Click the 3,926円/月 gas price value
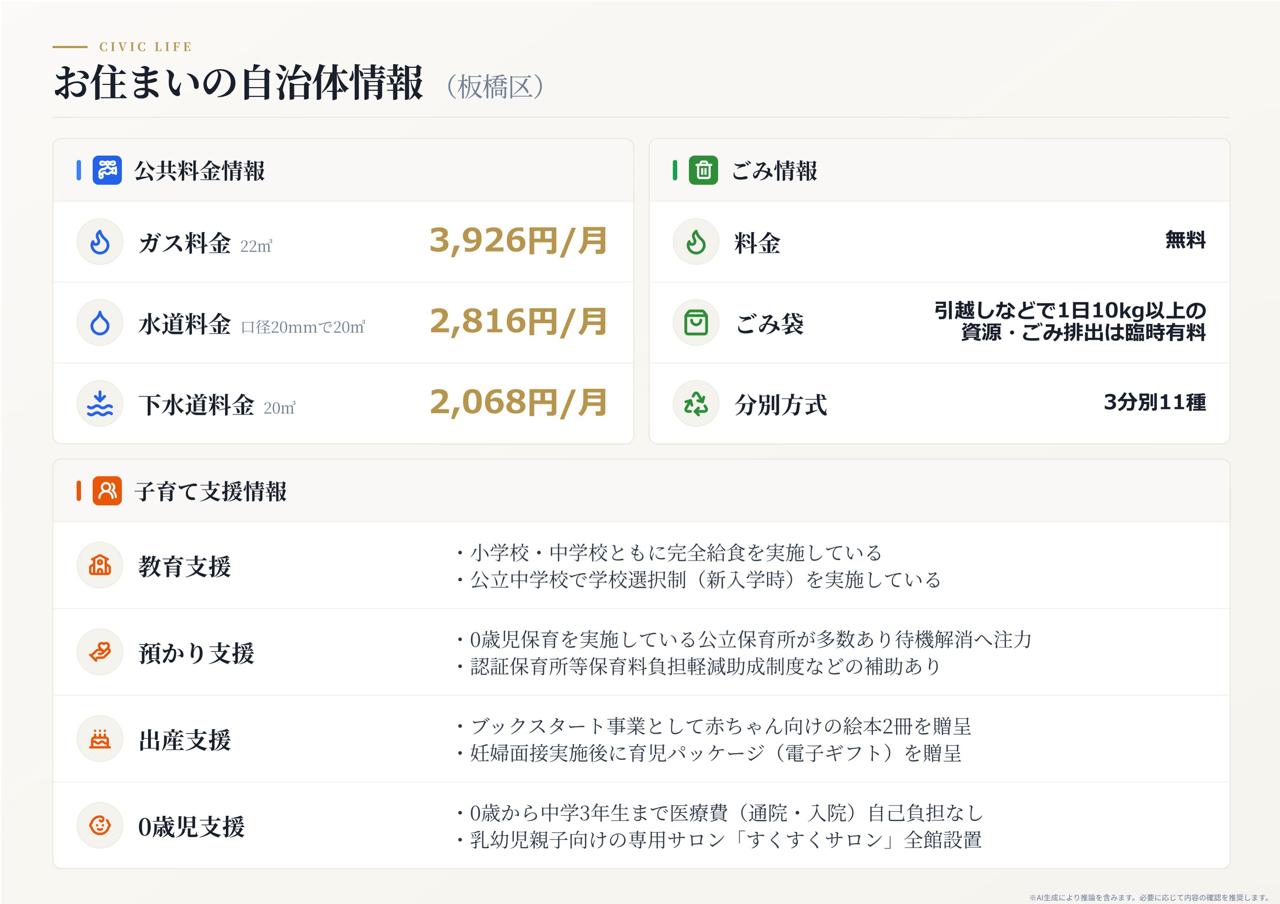 [x=518, y=241]
